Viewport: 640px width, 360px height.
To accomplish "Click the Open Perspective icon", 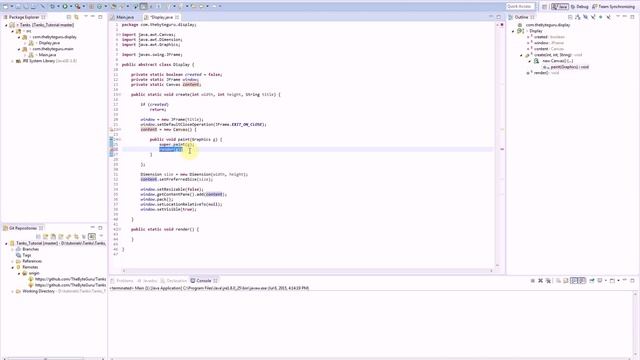I will tap(544, 7).
